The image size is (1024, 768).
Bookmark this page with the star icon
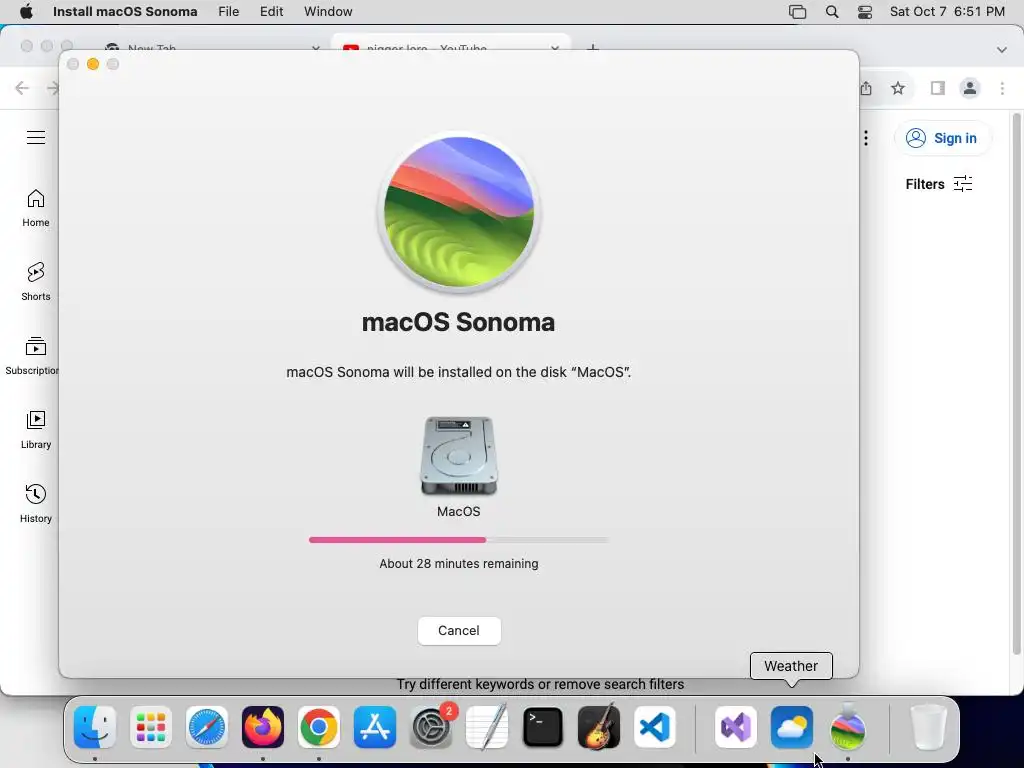(x=898, y=88)
